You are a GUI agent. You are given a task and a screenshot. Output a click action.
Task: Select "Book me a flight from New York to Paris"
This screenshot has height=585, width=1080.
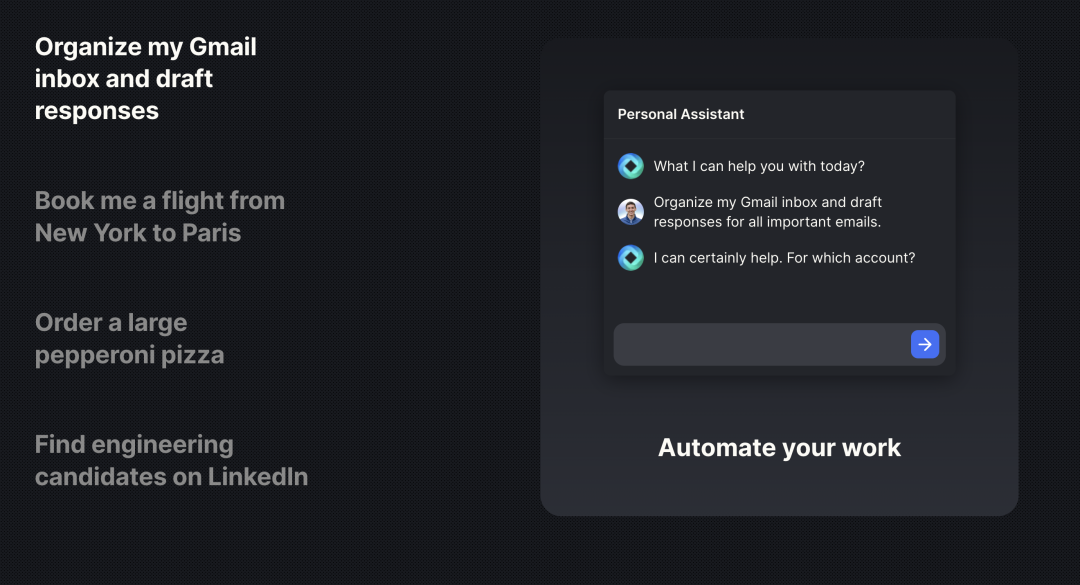(160, 216)
